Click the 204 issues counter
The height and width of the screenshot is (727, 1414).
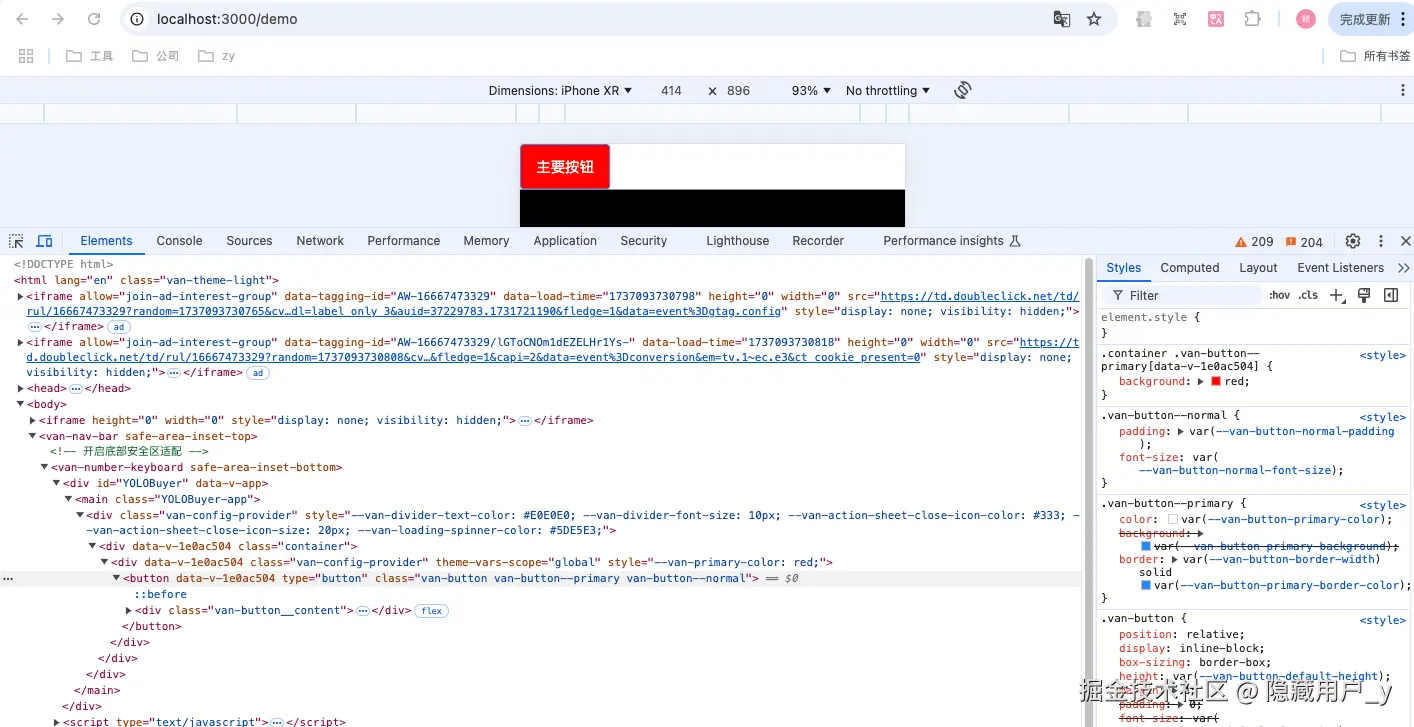click(x=1304, y=242)
